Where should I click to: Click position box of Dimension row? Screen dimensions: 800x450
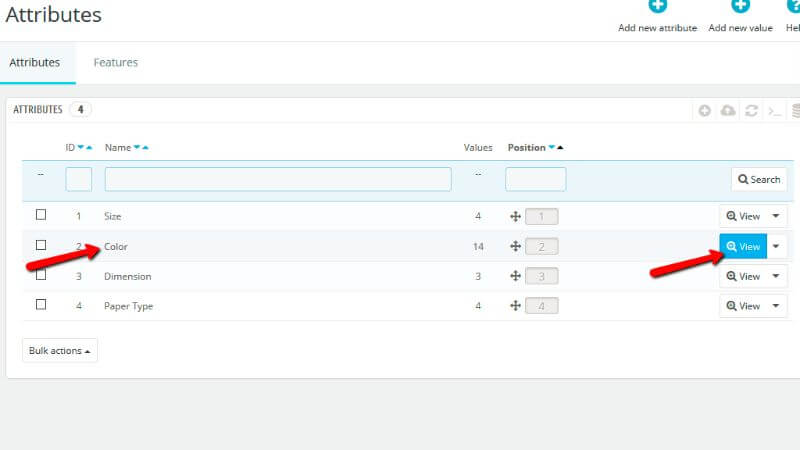(x=541, y=276)
